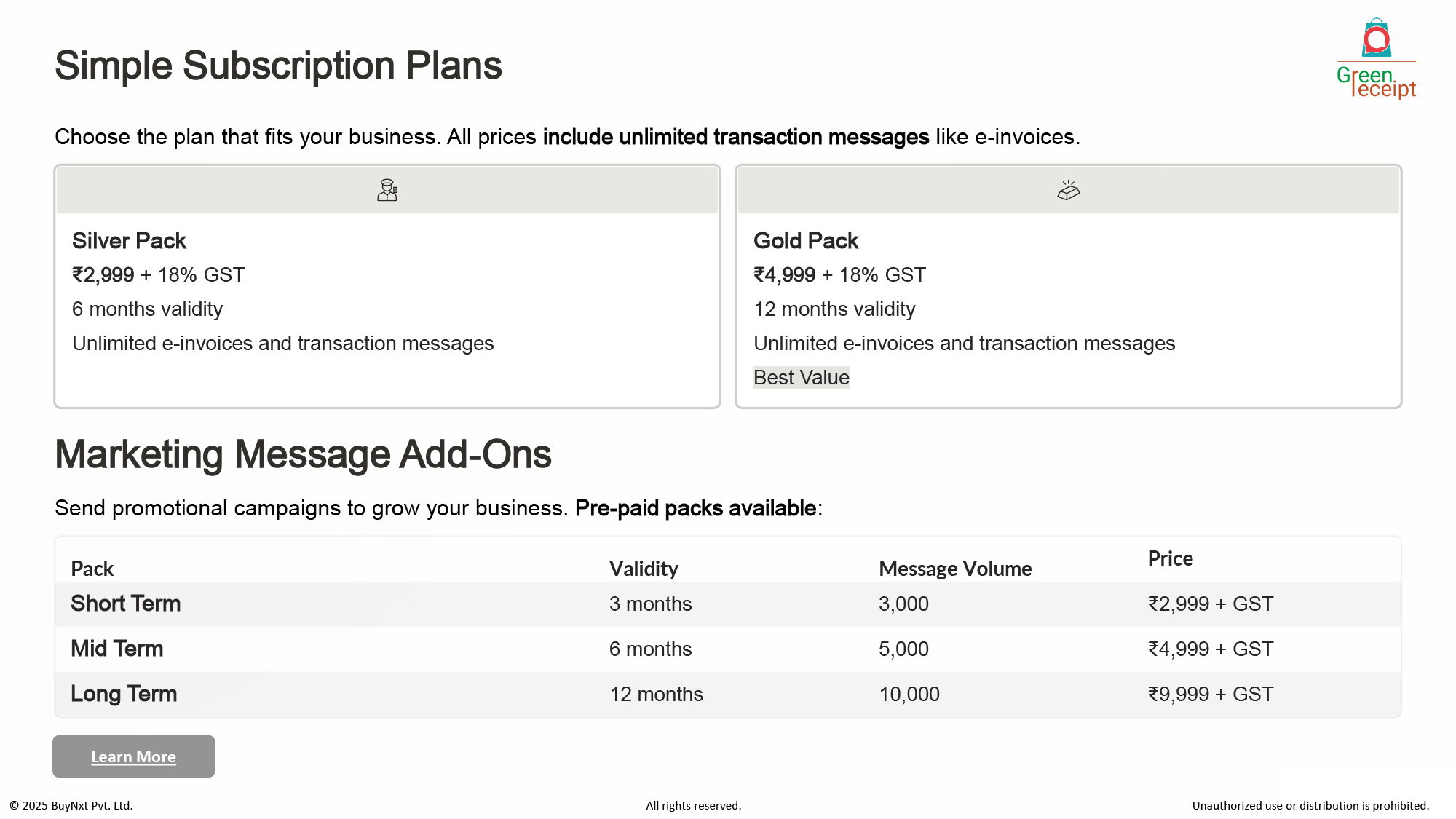This screenshot has width=1456, height=819.
Task: Click the Message Volume column header
Action: click(x=955, y=569)
